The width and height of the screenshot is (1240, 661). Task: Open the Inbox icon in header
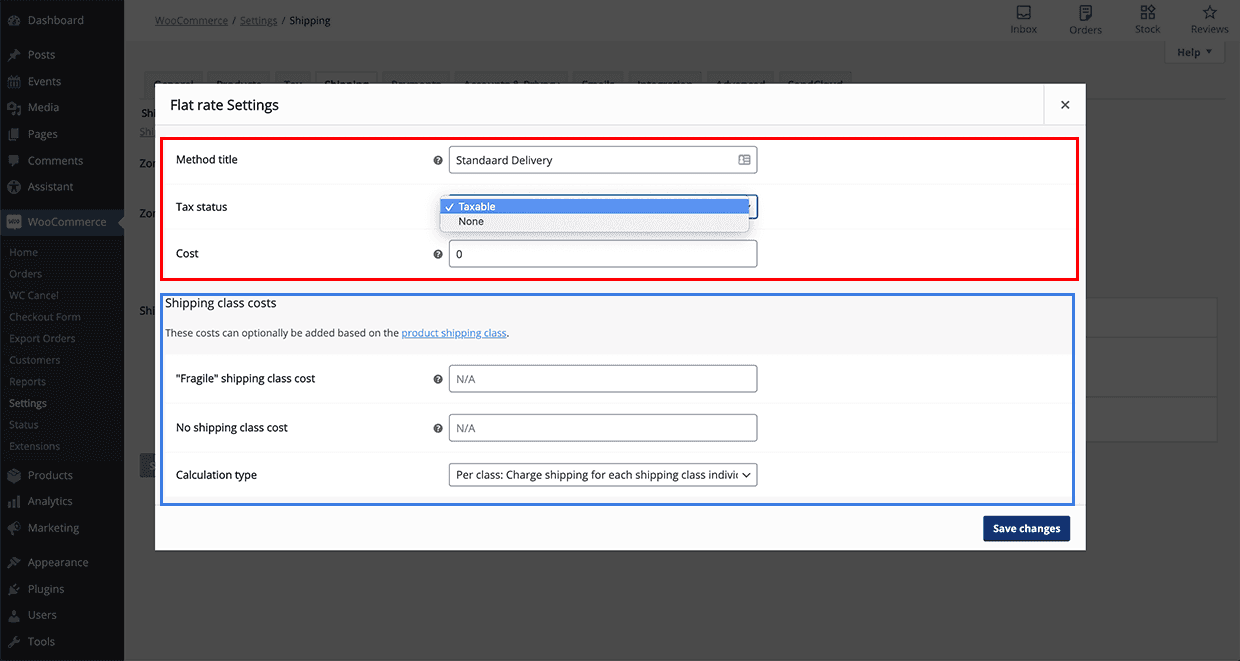tap(1023, 13)
